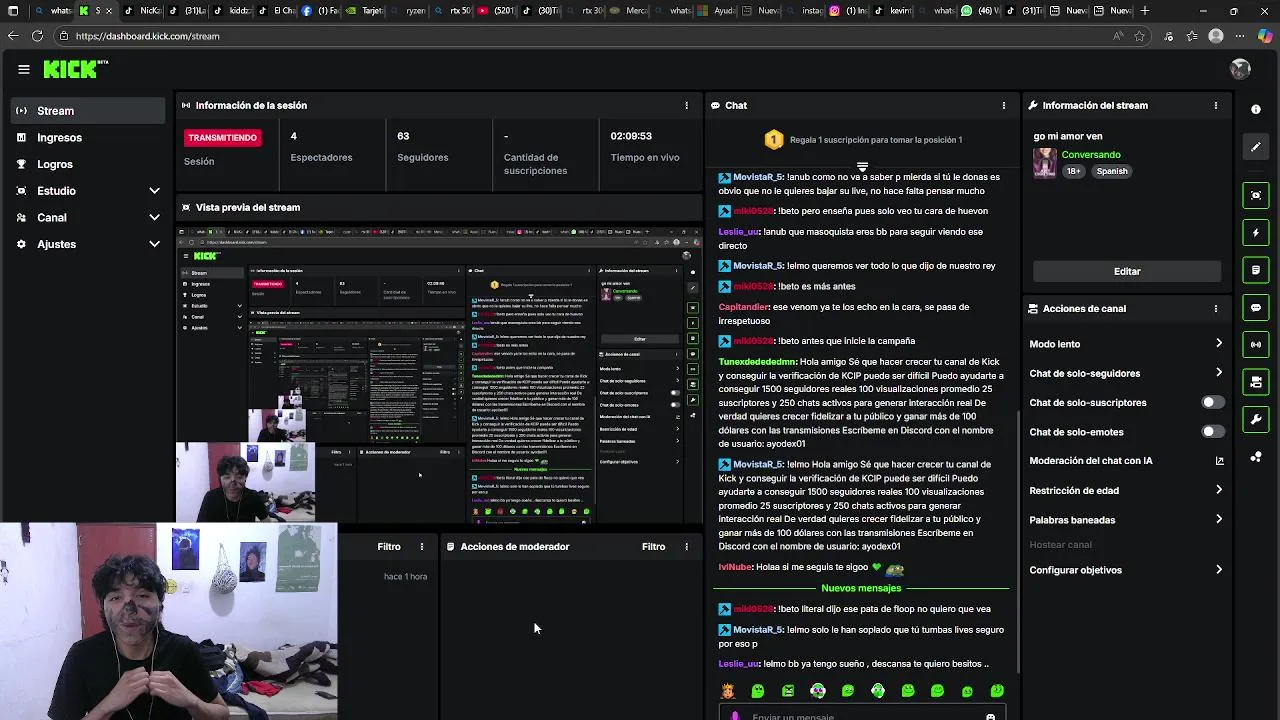Click the browser refresh button
This screenshot has width=1280, height=720.
tap(37, 36)
